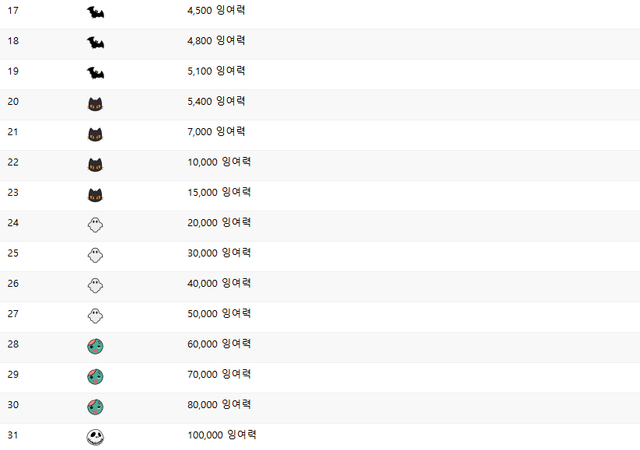
Task: Click level number 25
Action: point(13,253)
